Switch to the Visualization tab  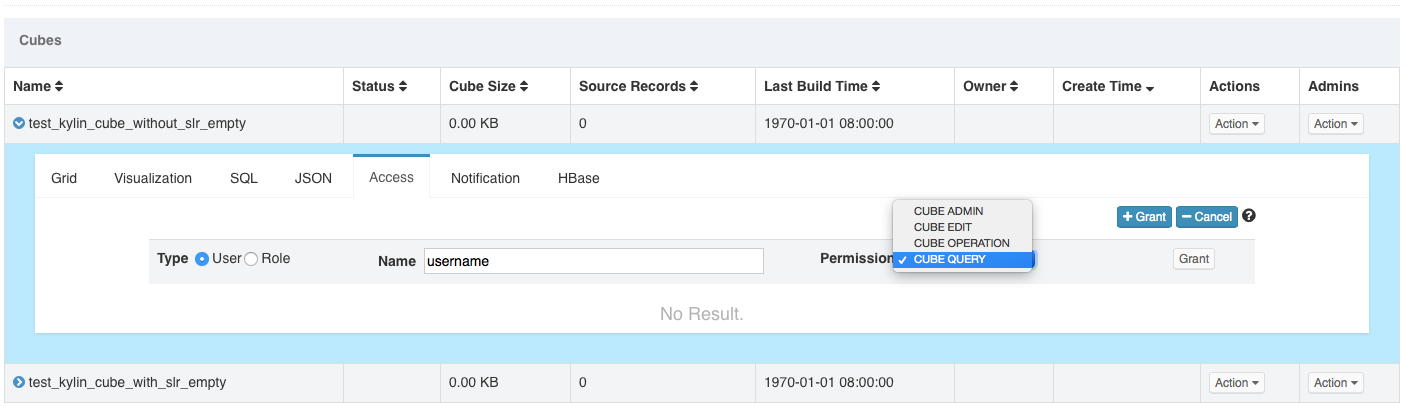point(153,178)
